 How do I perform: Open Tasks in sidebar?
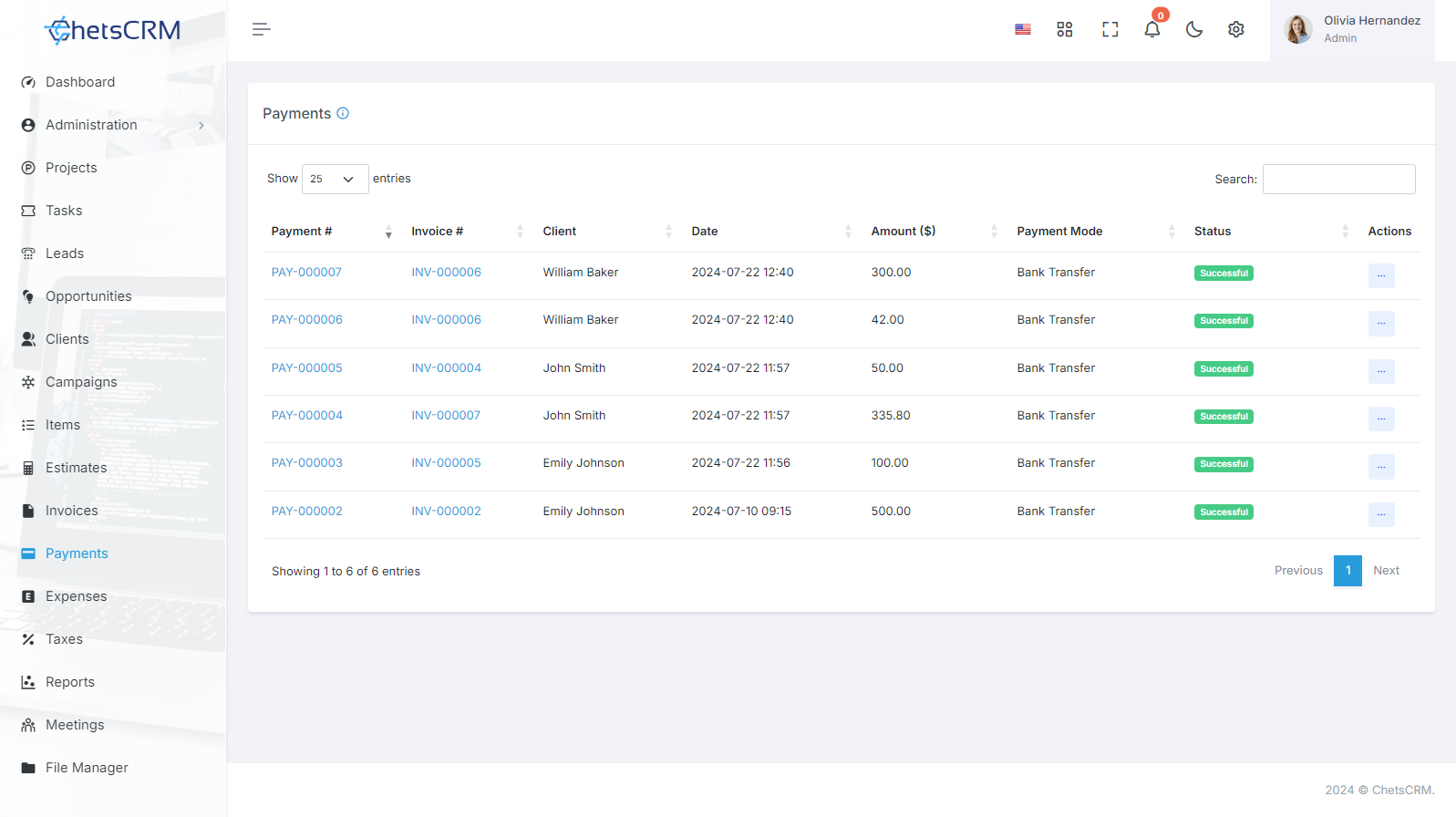click(x=64, y=211)
